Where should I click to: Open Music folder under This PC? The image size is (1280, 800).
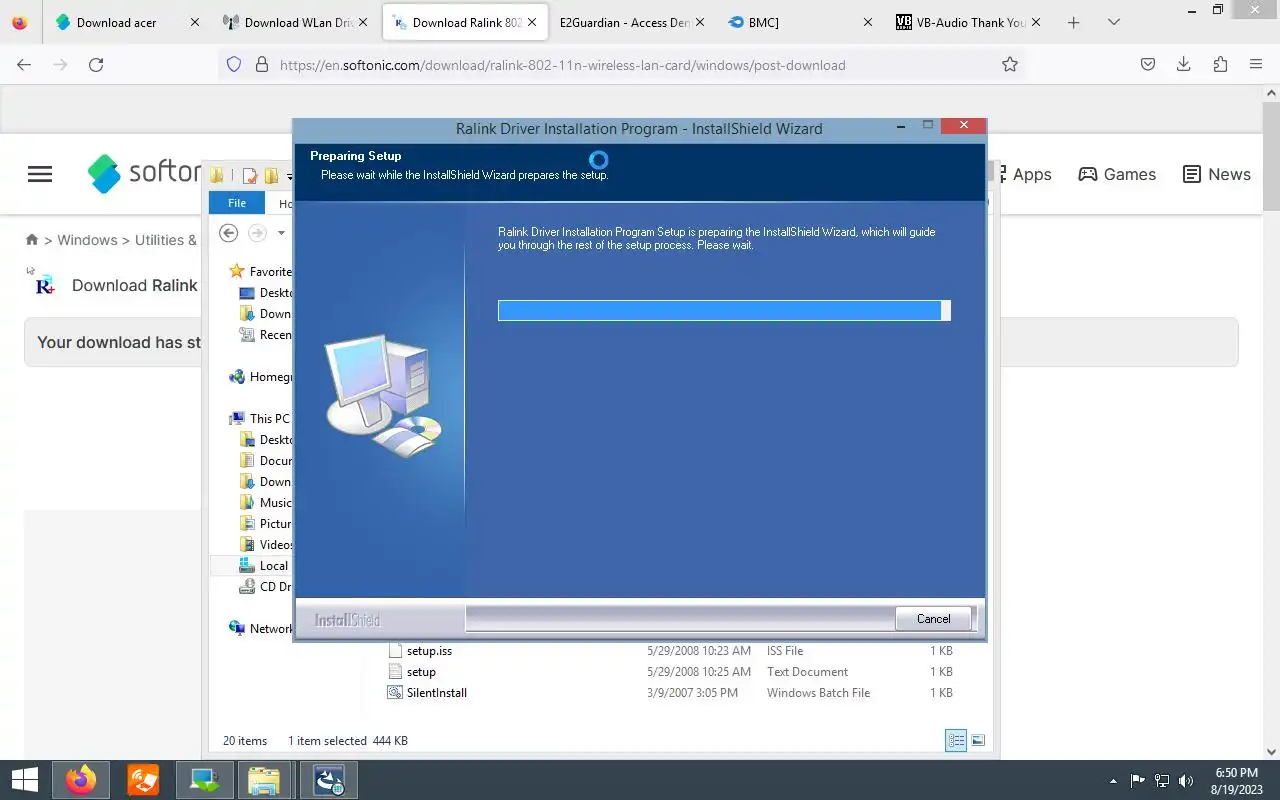click(266, 503)
